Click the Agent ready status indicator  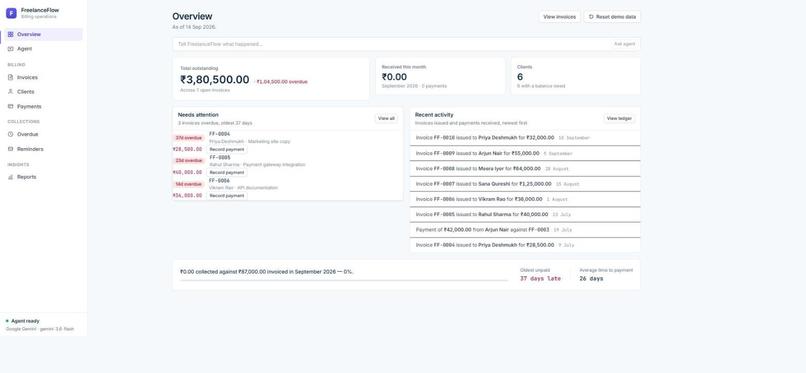coord(23,321)
